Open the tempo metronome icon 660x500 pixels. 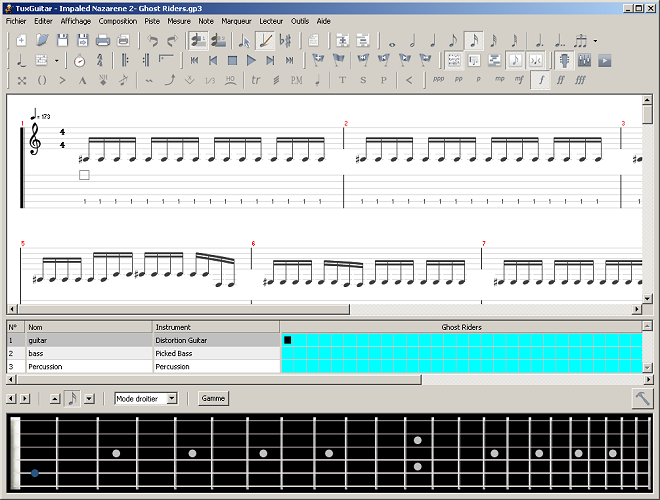[80, 61]
